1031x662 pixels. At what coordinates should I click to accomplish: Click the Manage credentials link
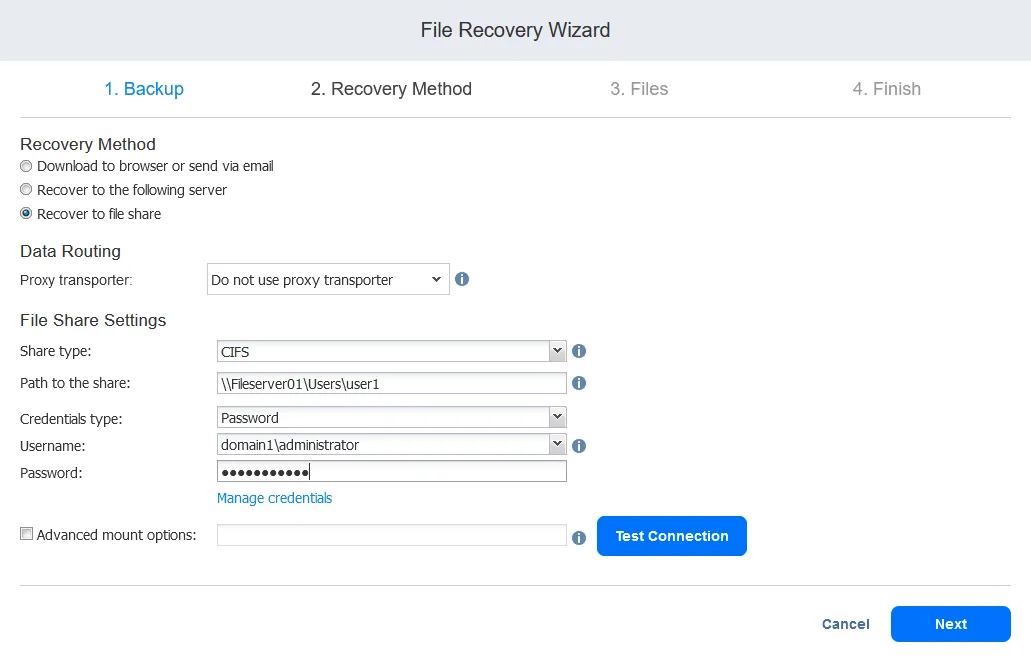(274, 498)
